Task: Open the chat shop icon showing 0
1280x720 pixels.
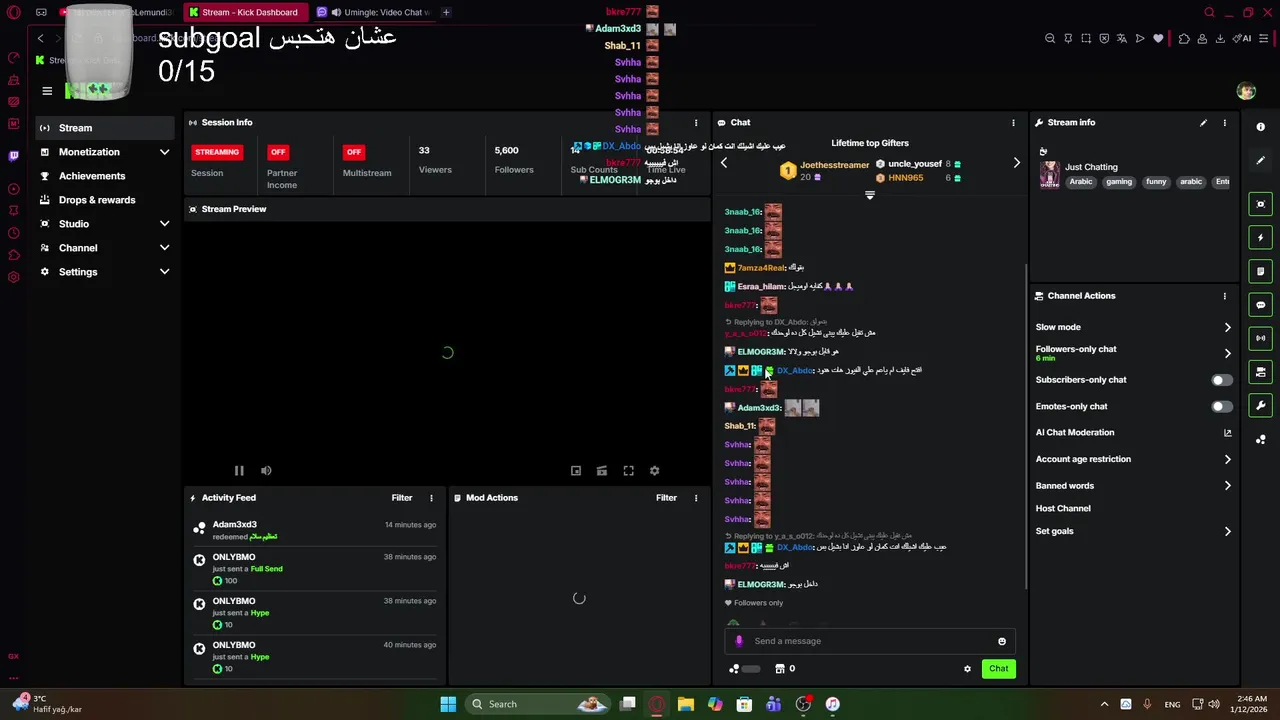Action: [x=785, y=669]
